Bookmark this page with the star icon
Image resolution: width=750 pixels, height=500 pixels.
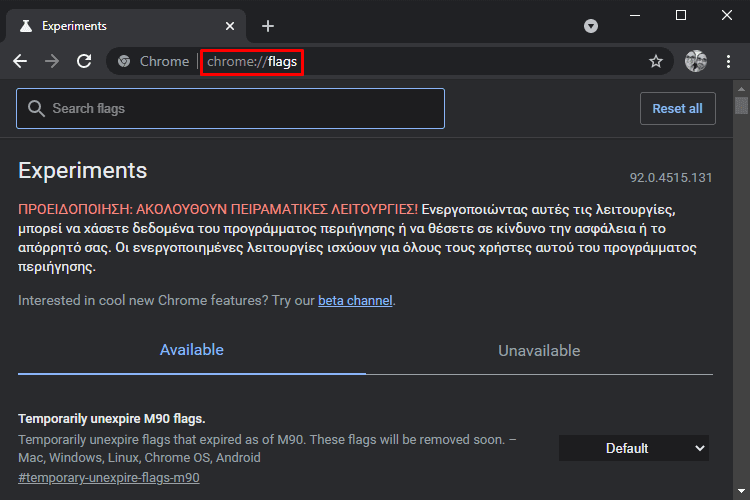pyautogui.click(x=656, y=61)
